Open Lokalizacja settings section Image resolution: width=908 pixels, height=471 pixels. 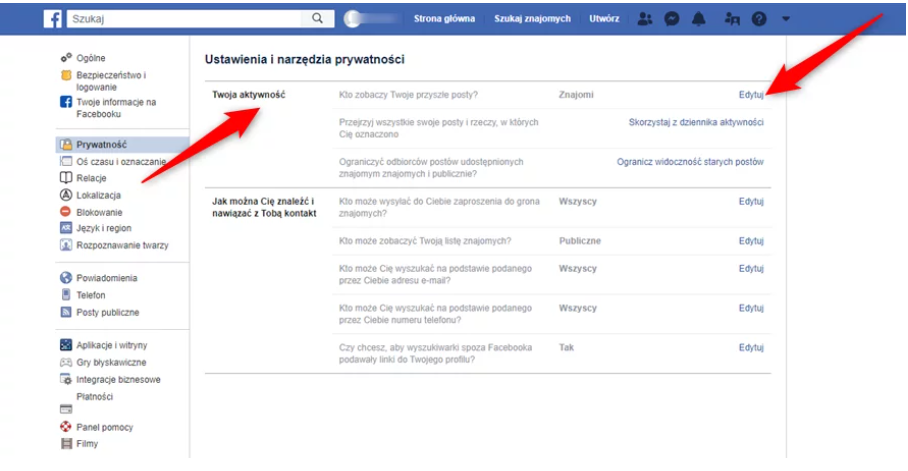coord(98,195)
